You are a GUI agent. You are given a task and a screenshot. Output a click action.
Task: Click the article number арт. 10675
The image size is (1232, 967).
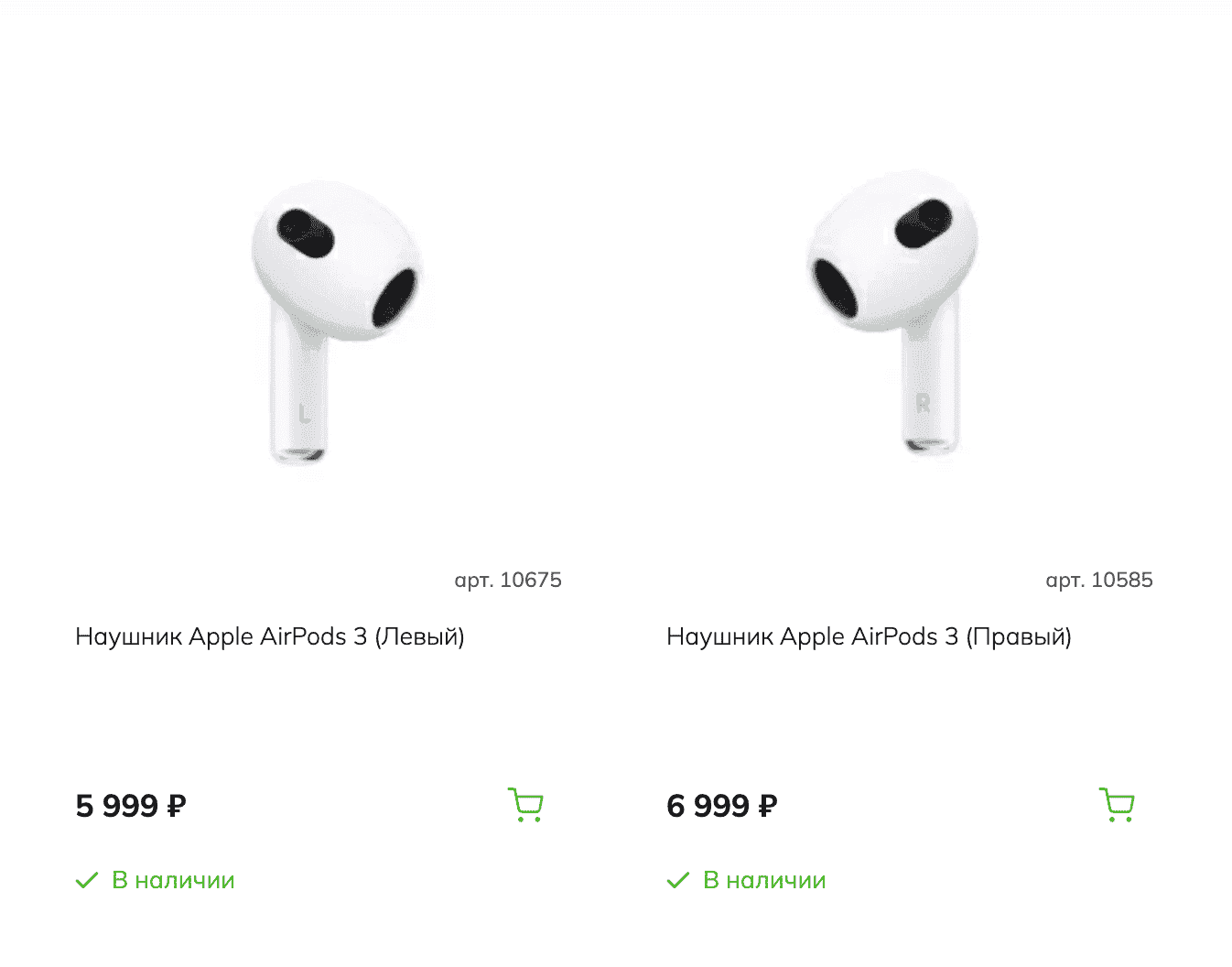[509, 580]
